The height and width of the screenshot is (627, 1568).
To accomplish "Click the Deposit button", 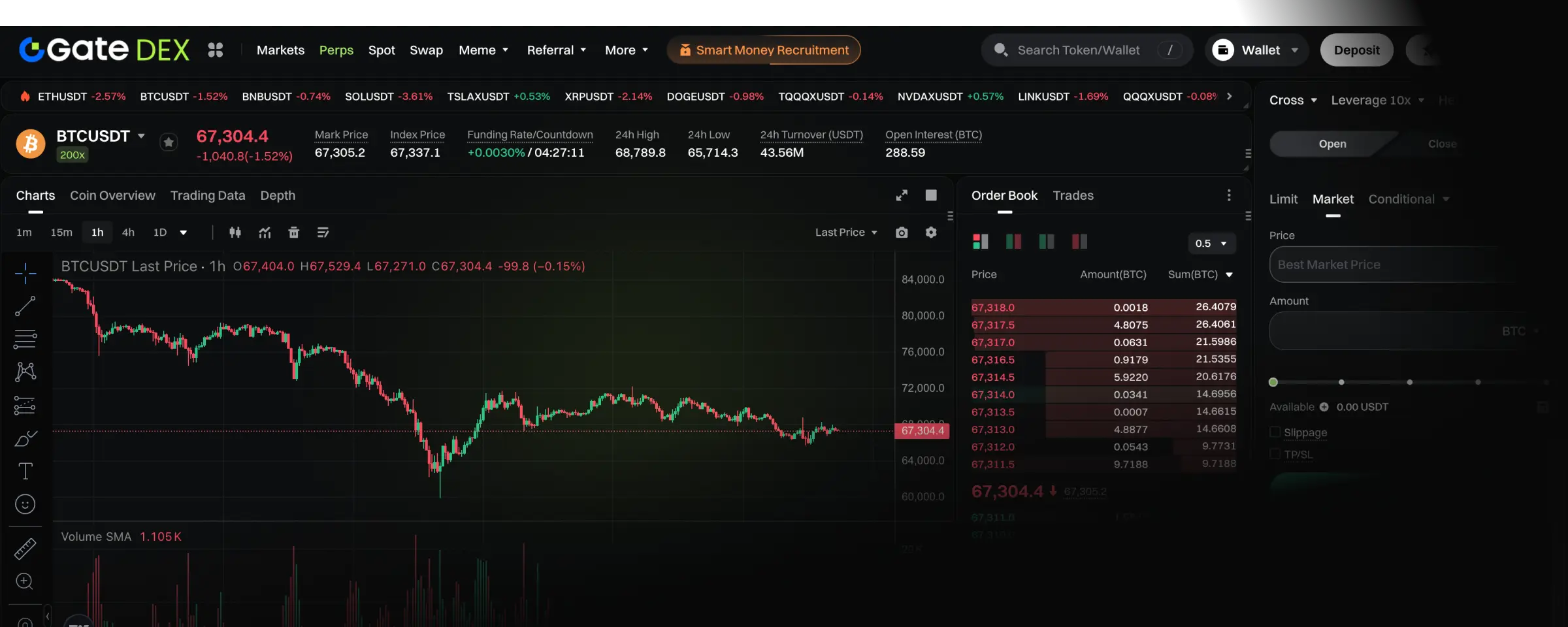I will (1356, 50).
